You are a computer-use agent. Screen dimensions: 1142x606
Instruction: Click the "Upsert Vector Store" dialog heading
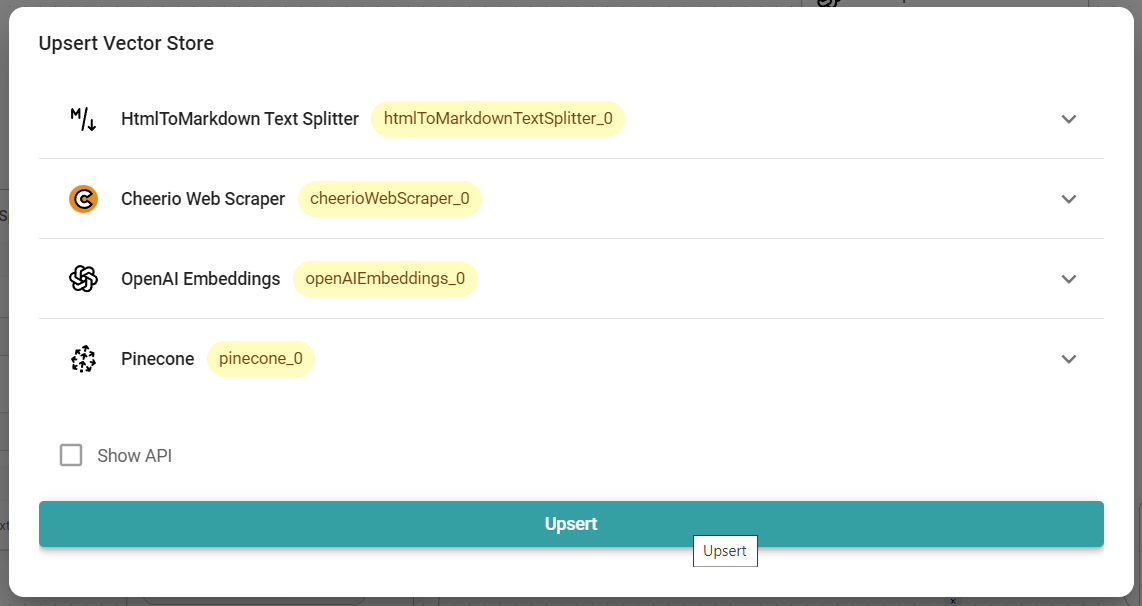[x=126, y=43]
